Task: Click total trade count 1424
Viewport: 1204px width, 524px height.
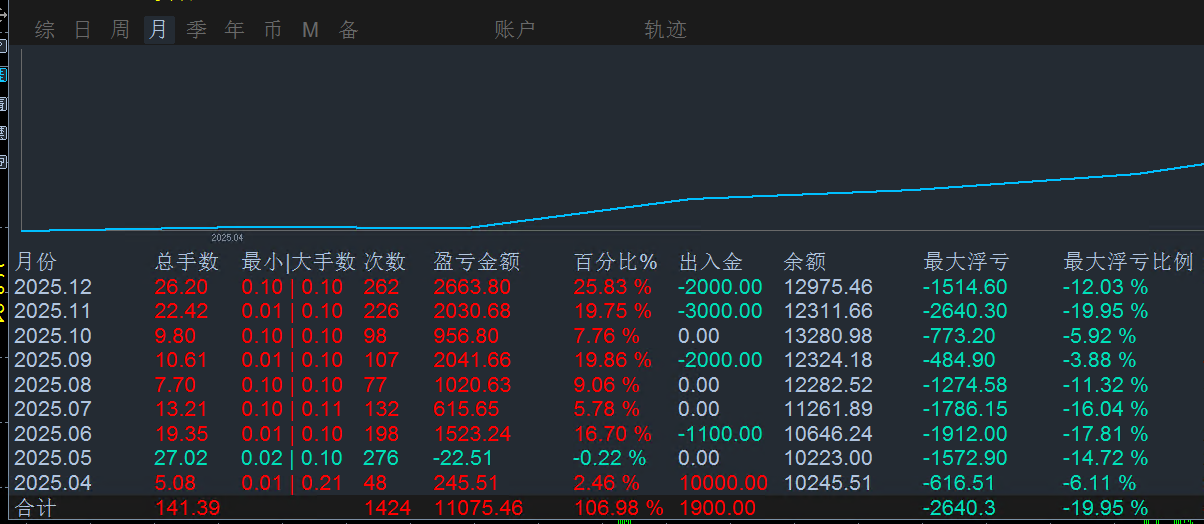Action: 387,508
